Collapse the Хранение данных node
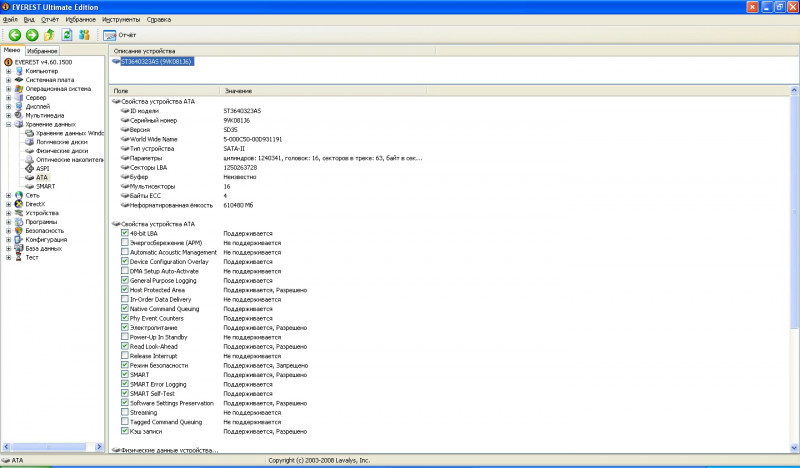Screen dimensions: 800x468 click(8, 124)
